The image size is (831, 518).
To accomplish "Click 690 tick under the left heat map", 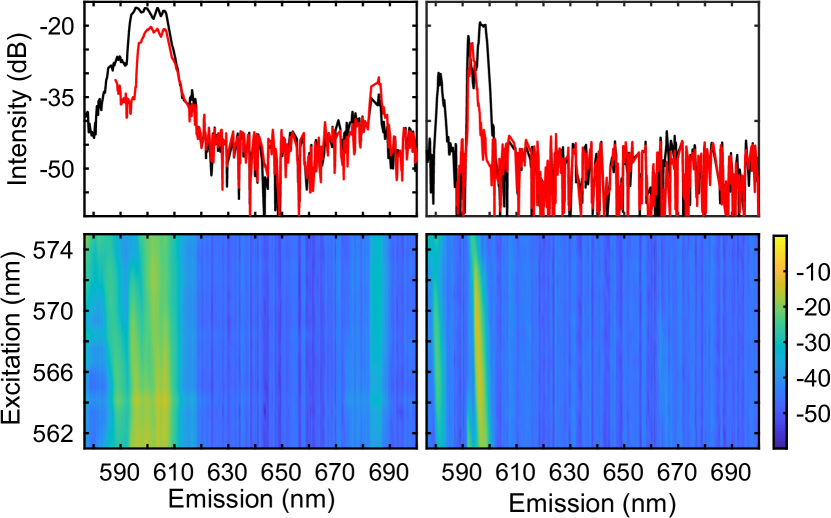I will (x=391, y=472).
